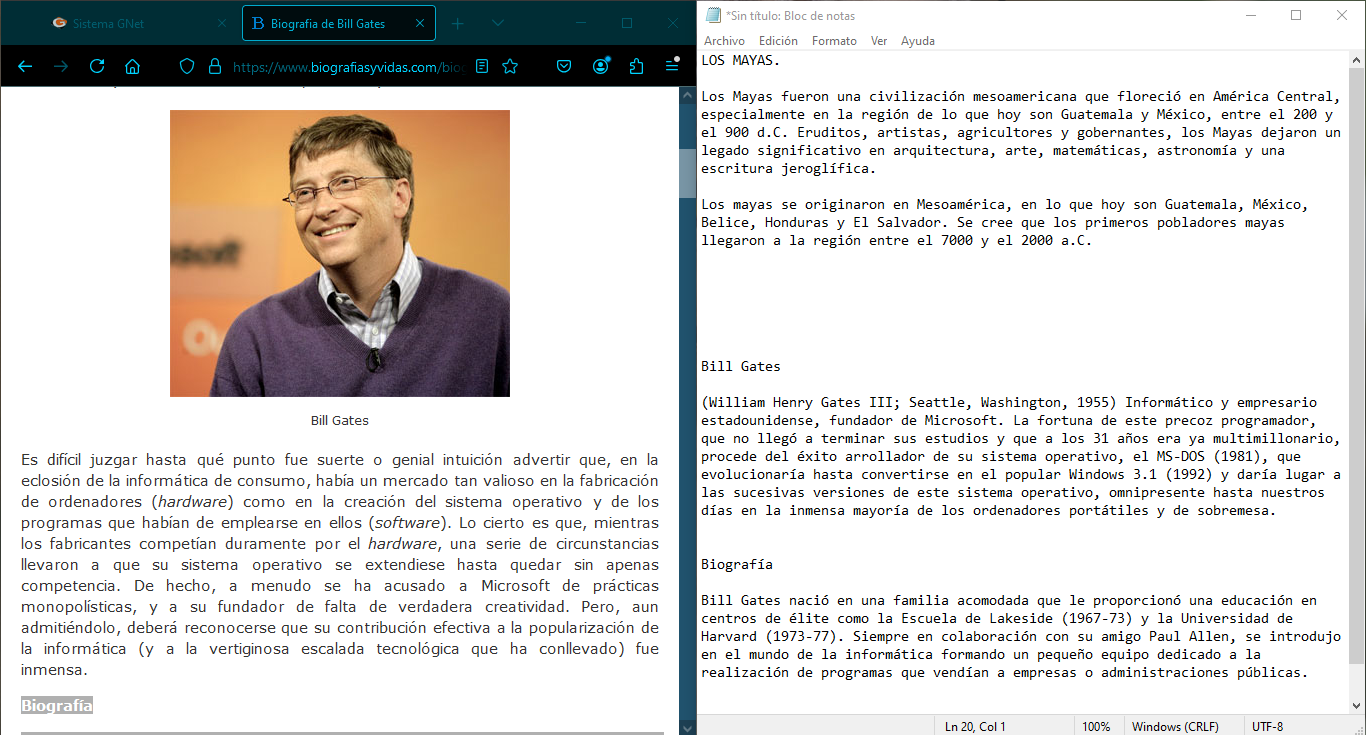The image size is (1366, 735).
Task: Click the forward navigation arrow
Action: tap(61, 66)
